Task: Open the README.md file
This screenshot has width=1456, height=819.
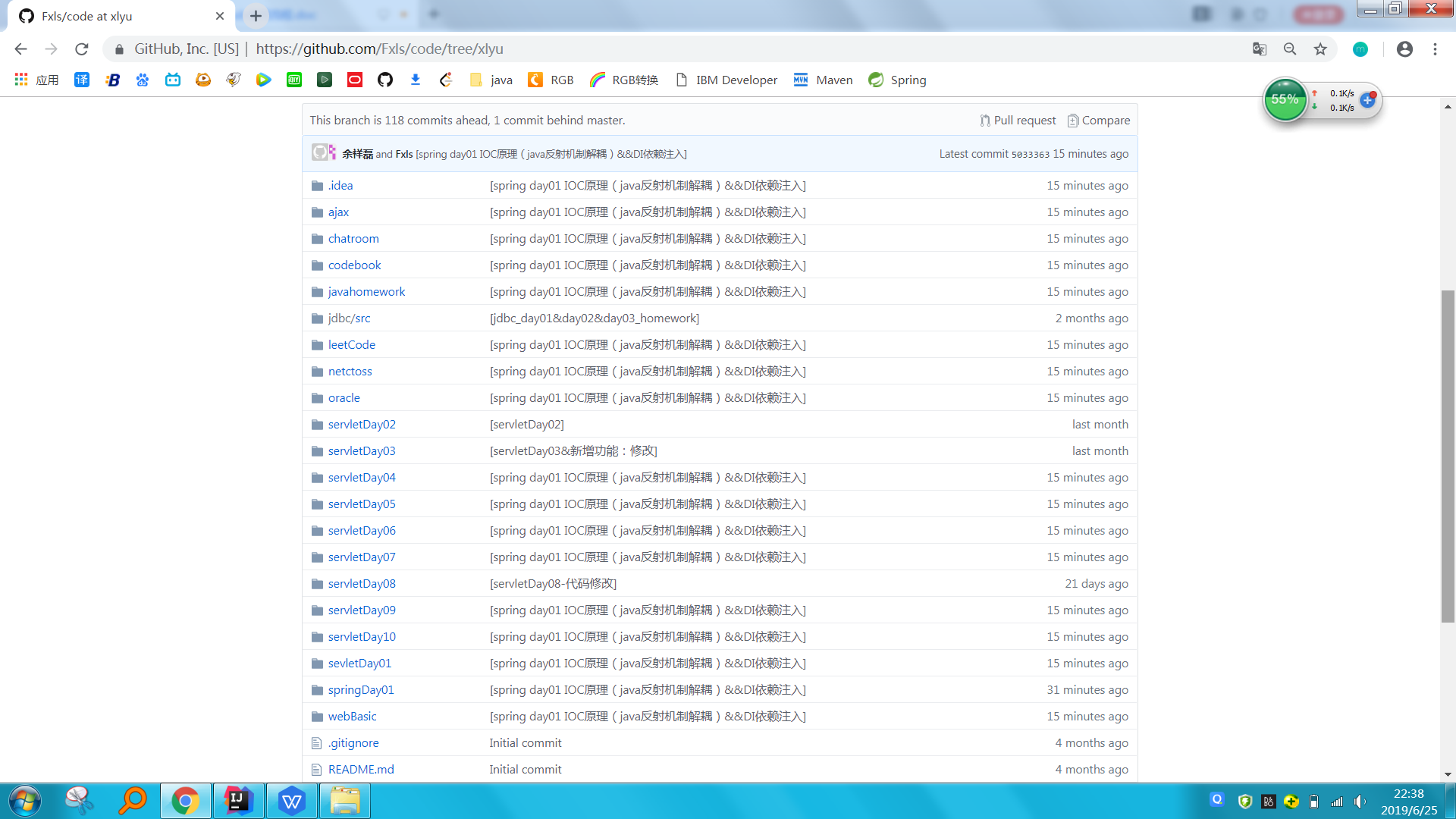Action: click(361, 770)
